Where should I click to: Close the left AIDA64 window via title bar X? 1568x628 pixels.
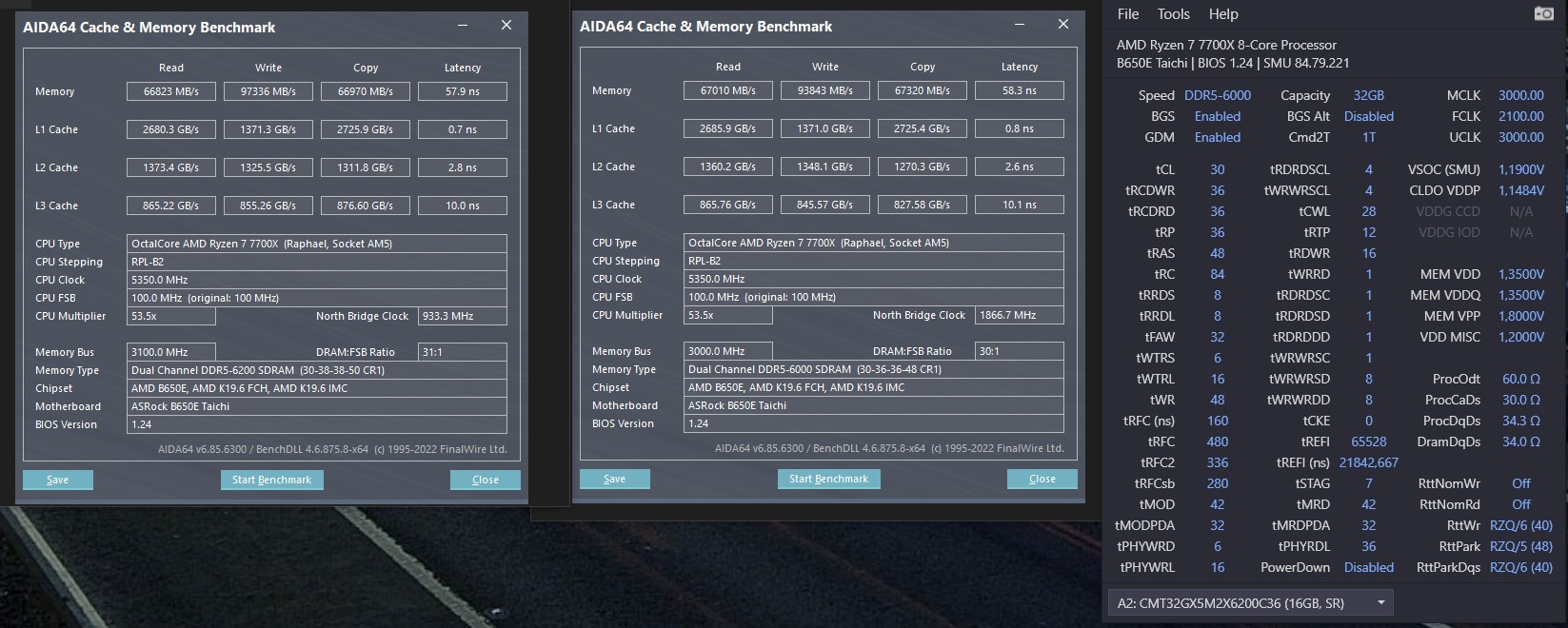click(506, 26)
